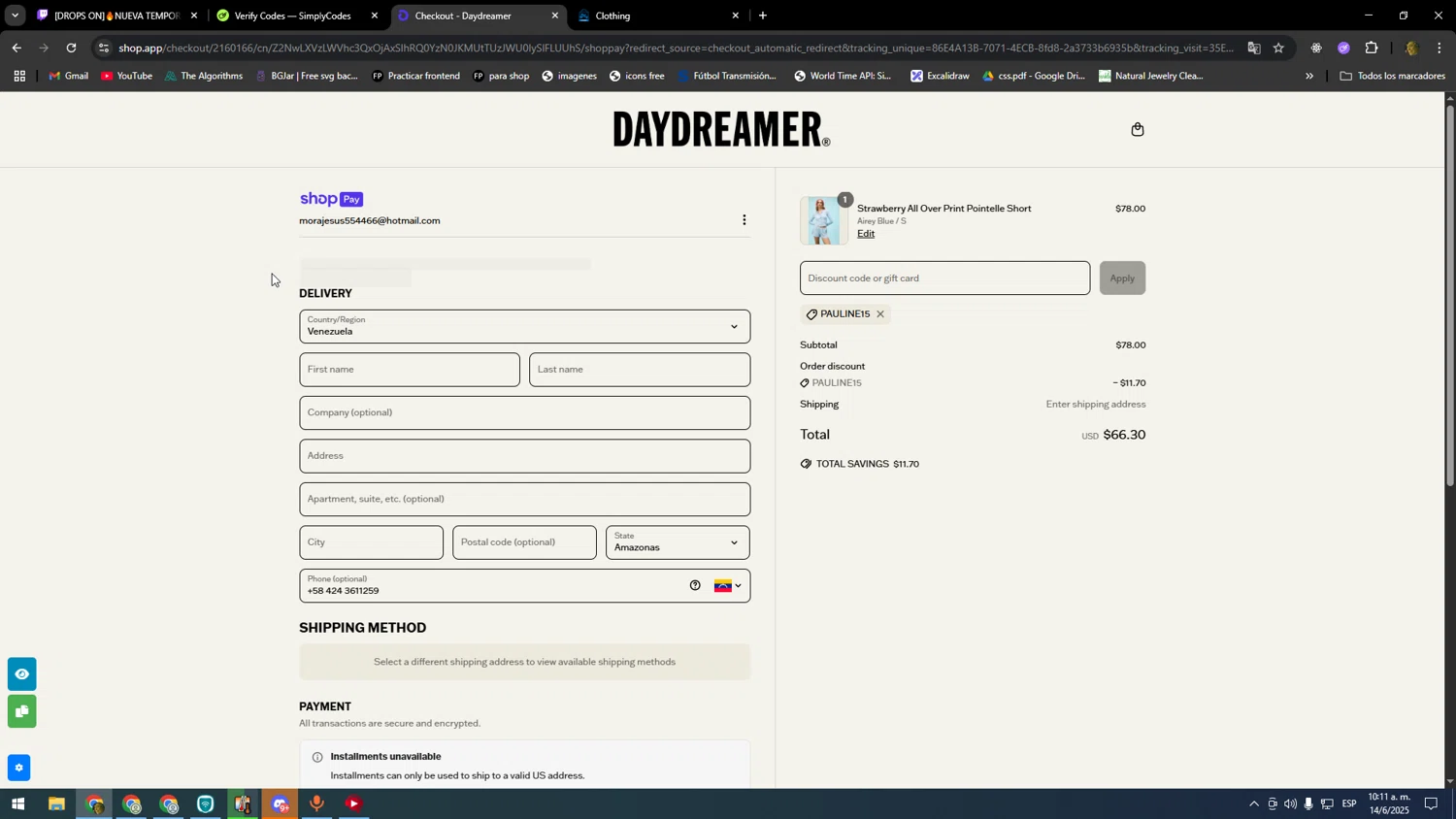
Task: Click into Company (optional) field
Action: click(x=524, y=412)
